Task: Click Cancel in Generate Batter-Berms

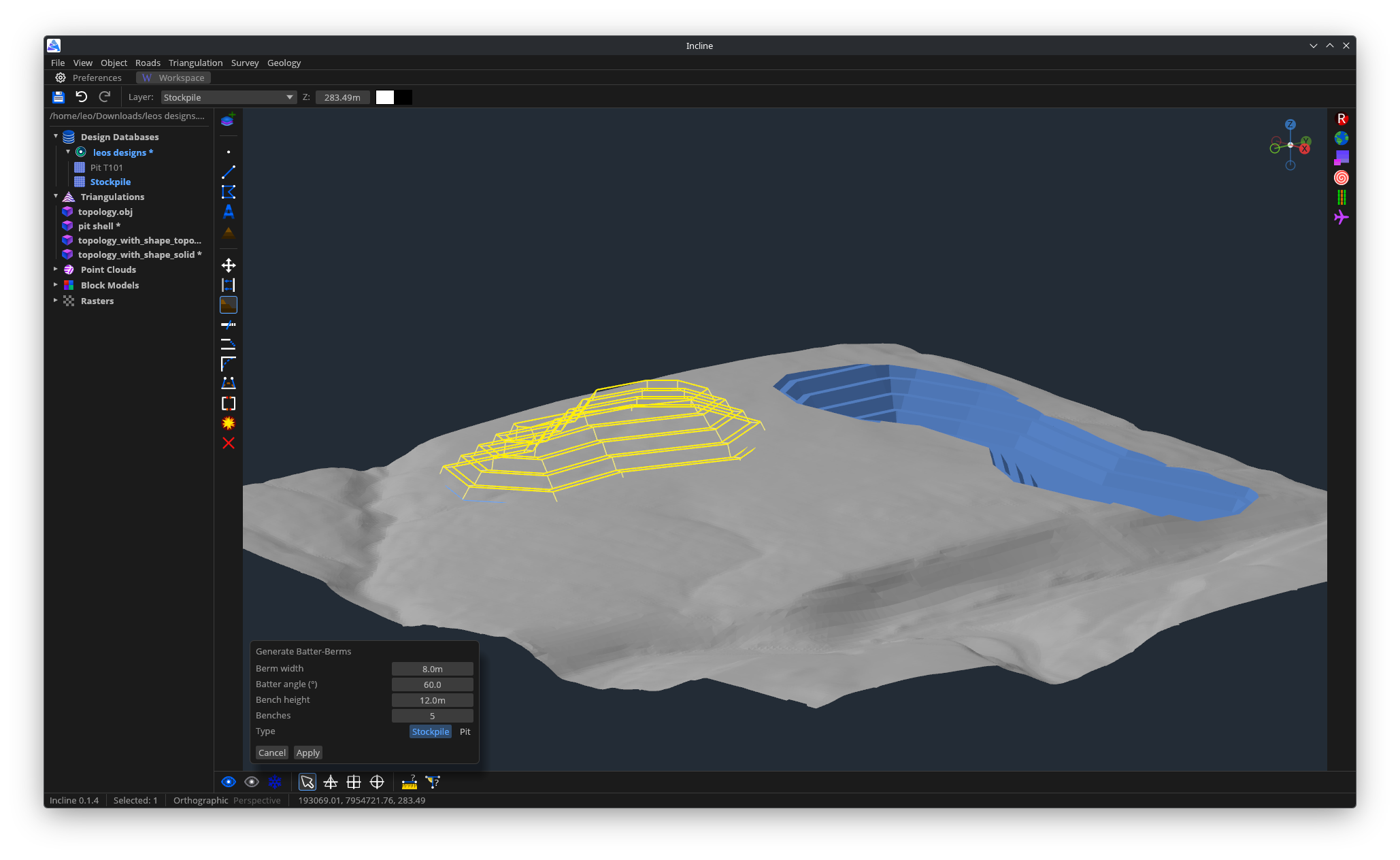Action: 272,753
